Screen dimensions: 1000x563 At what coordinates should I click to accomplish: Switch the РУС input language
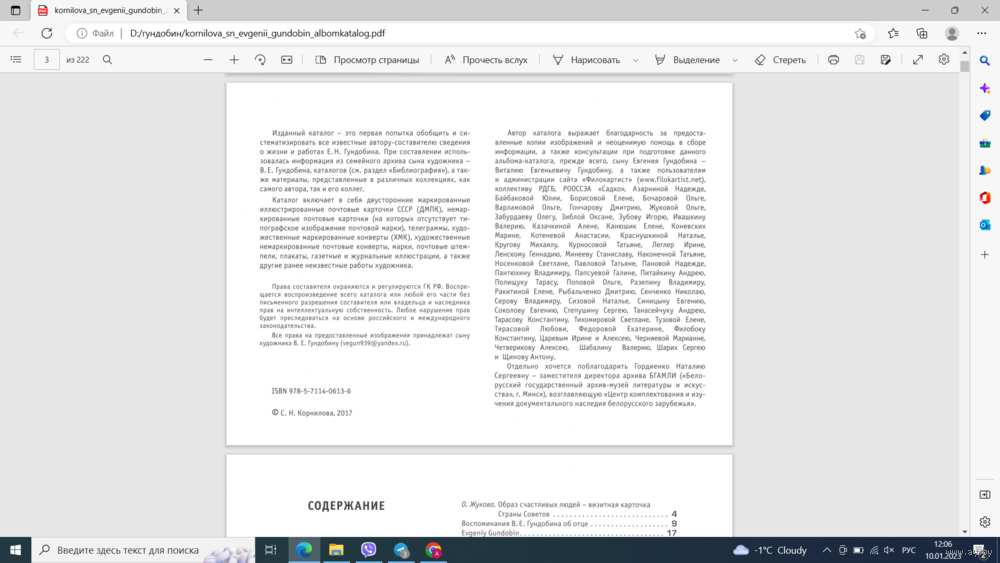[x=908, y=550]
